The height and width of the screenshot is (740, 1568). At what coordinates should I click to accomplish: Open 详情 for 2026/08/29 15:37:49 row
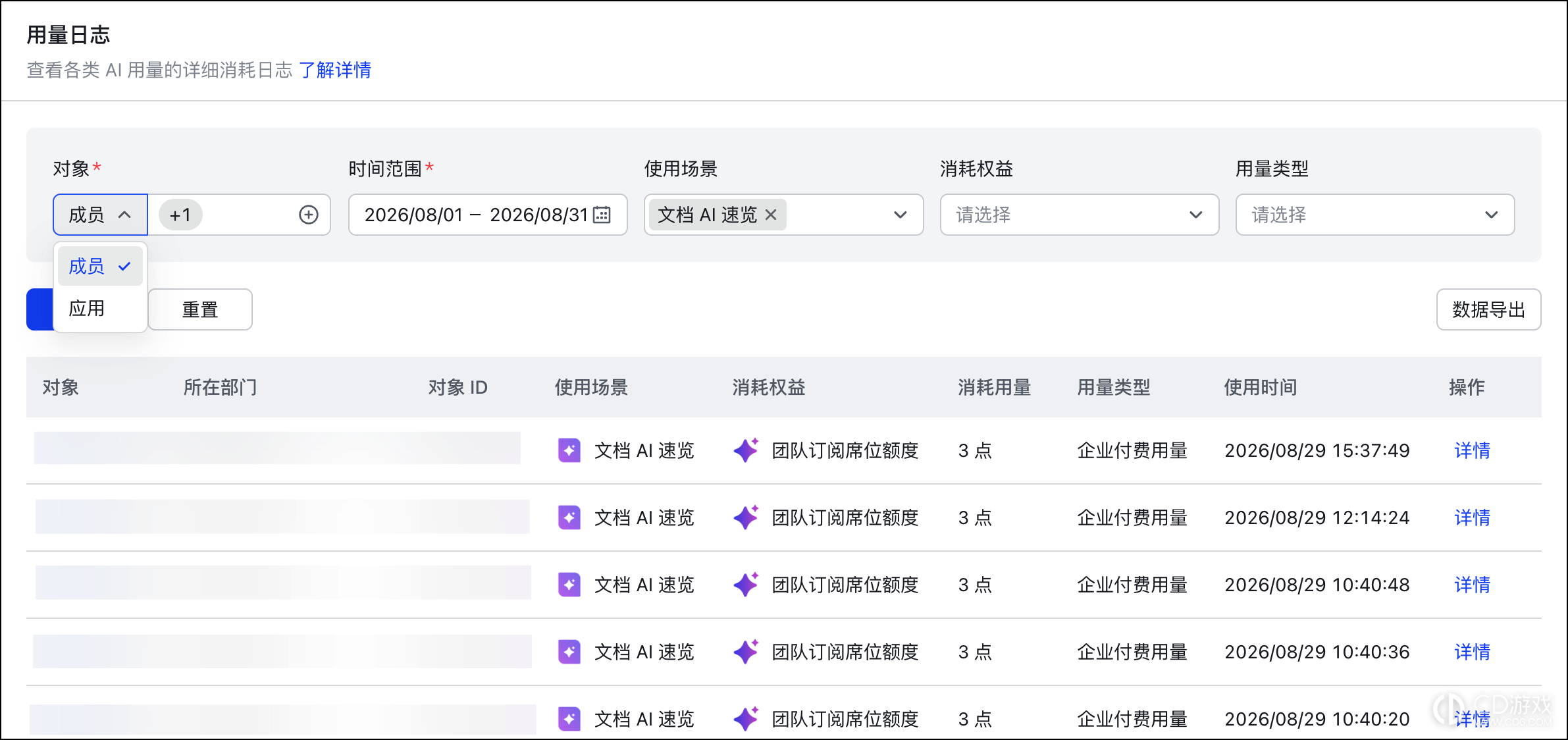(x=1472, y=451)
